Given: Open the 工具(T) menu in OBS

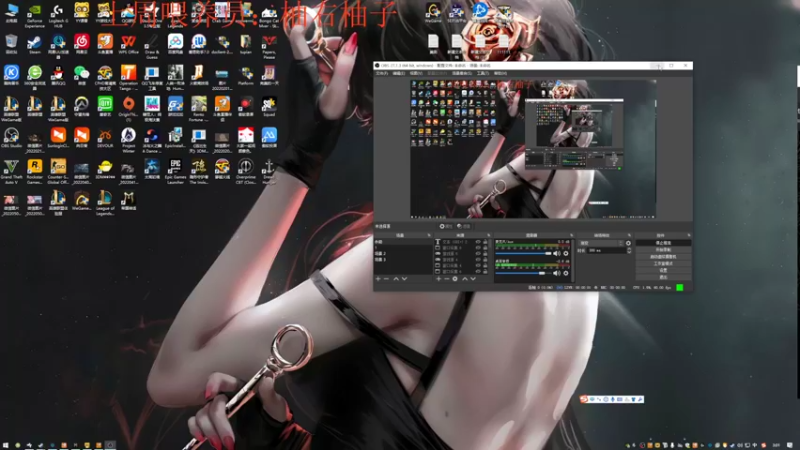Looking at the screenshot, I should (x=482, y=73).
